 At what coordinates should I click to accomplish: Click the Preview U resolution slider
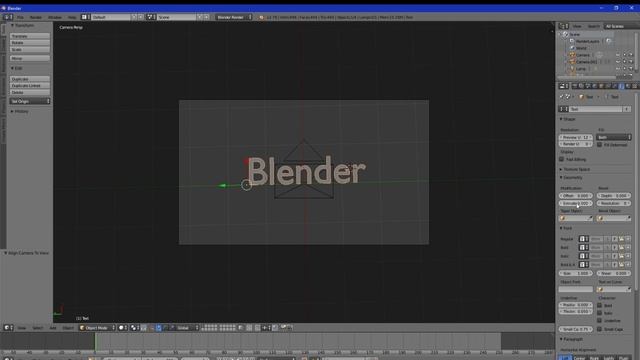[576, 137]
